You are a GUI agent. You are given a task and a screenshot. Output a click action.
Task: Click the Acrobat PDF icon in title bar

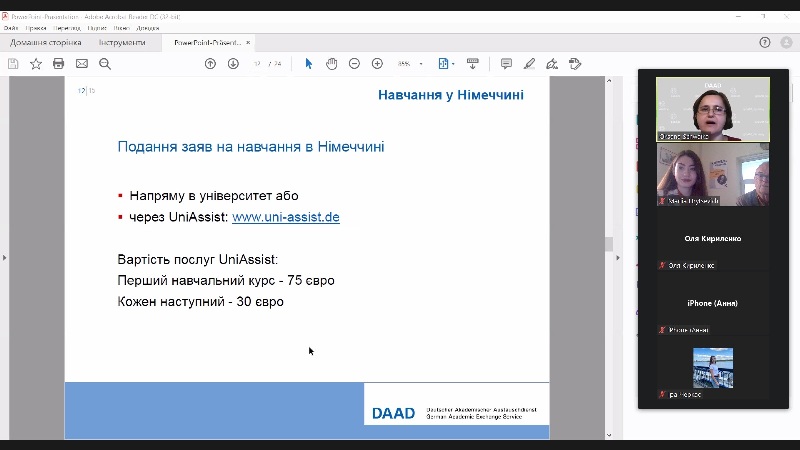tap(5, 16)
